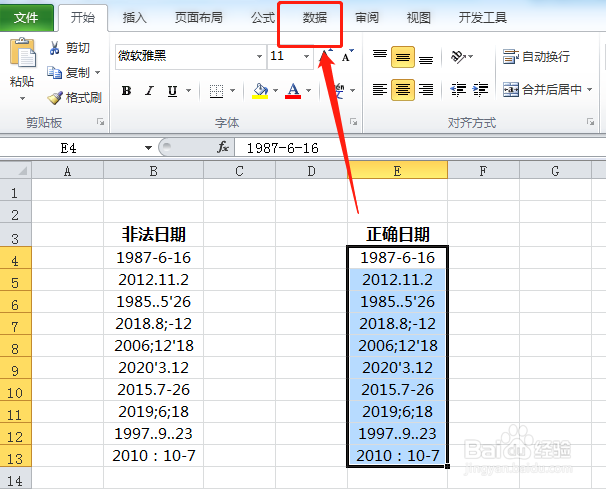This screenshot has width=606, height=489.
Task: Open the Name Box dropdown arrow
Action: (x=148, y=148)
